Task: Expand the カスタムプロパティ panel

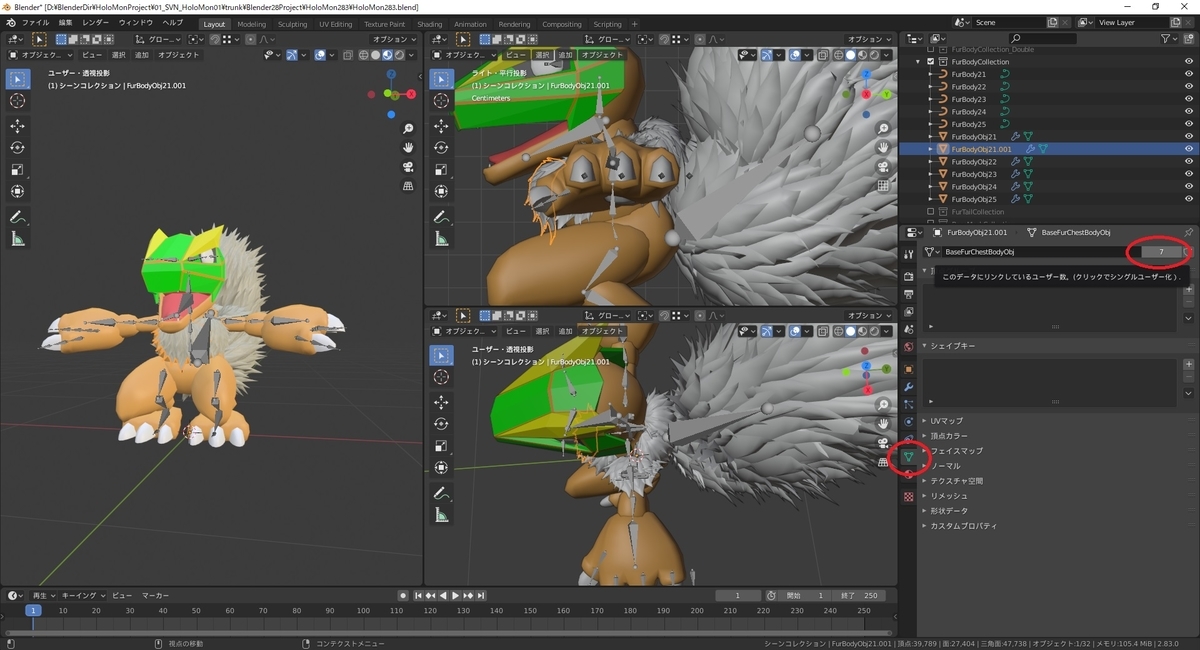Action: click(x=964, y=526)
